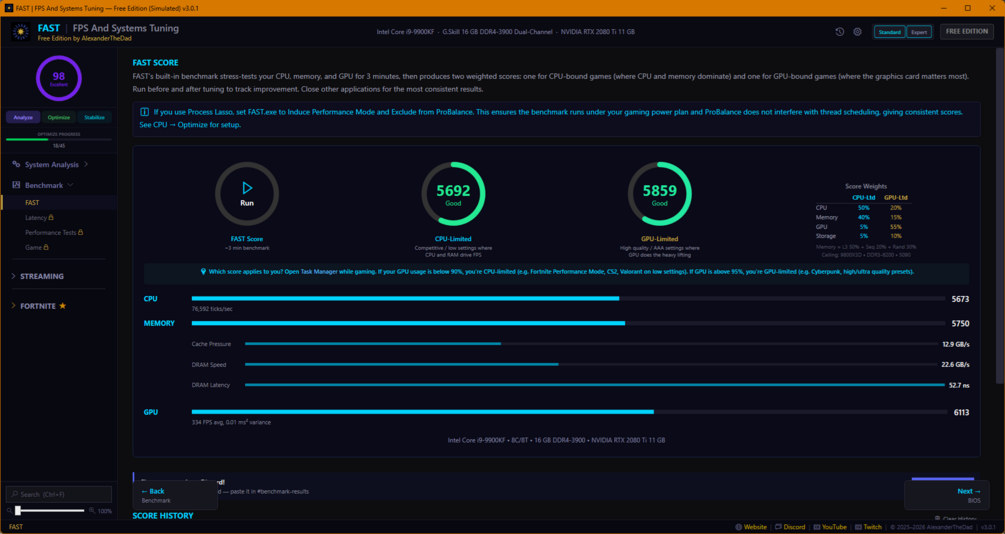
Task: Switch to Expert mode
Action: click(918, 32)
